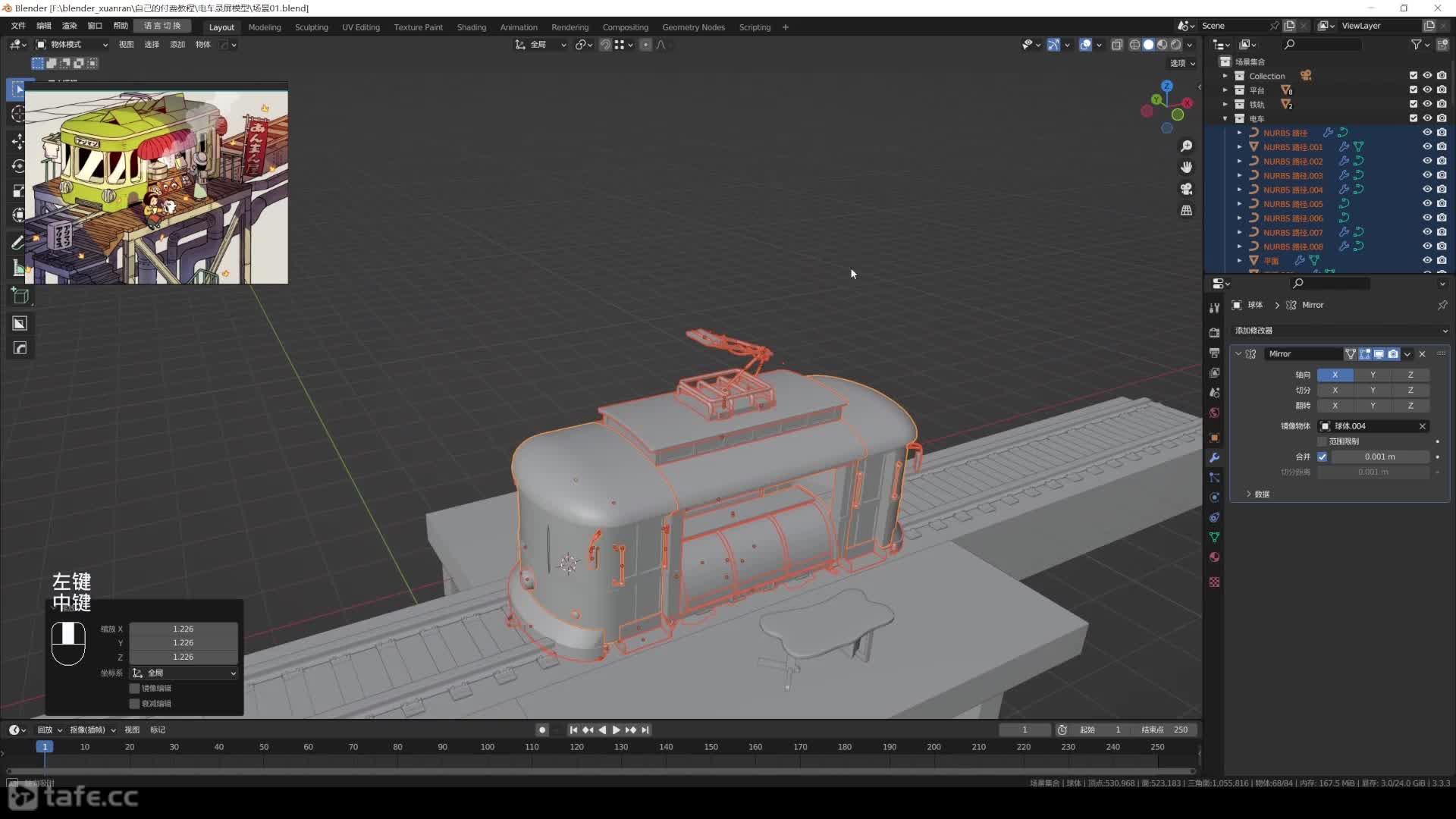The height and width of the screenshot is (819, 1456).
Task: Click the 结束点 250 end frame field
Action: tap(1166, 730)
